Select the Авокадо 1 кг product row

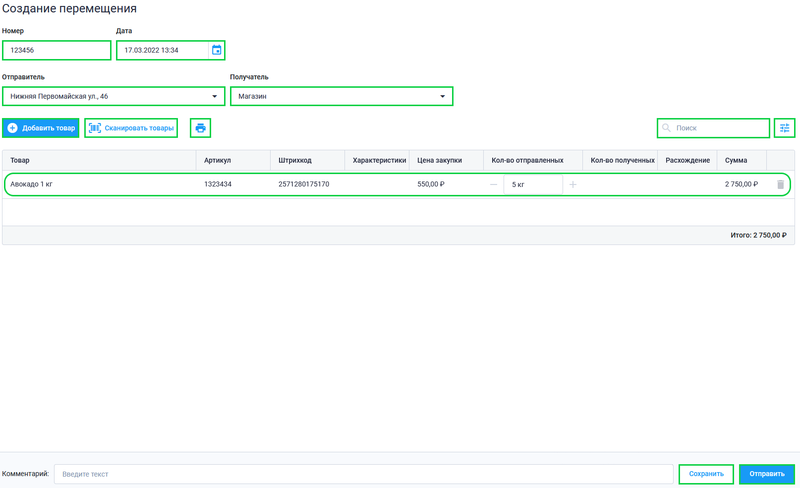(100, 185)
